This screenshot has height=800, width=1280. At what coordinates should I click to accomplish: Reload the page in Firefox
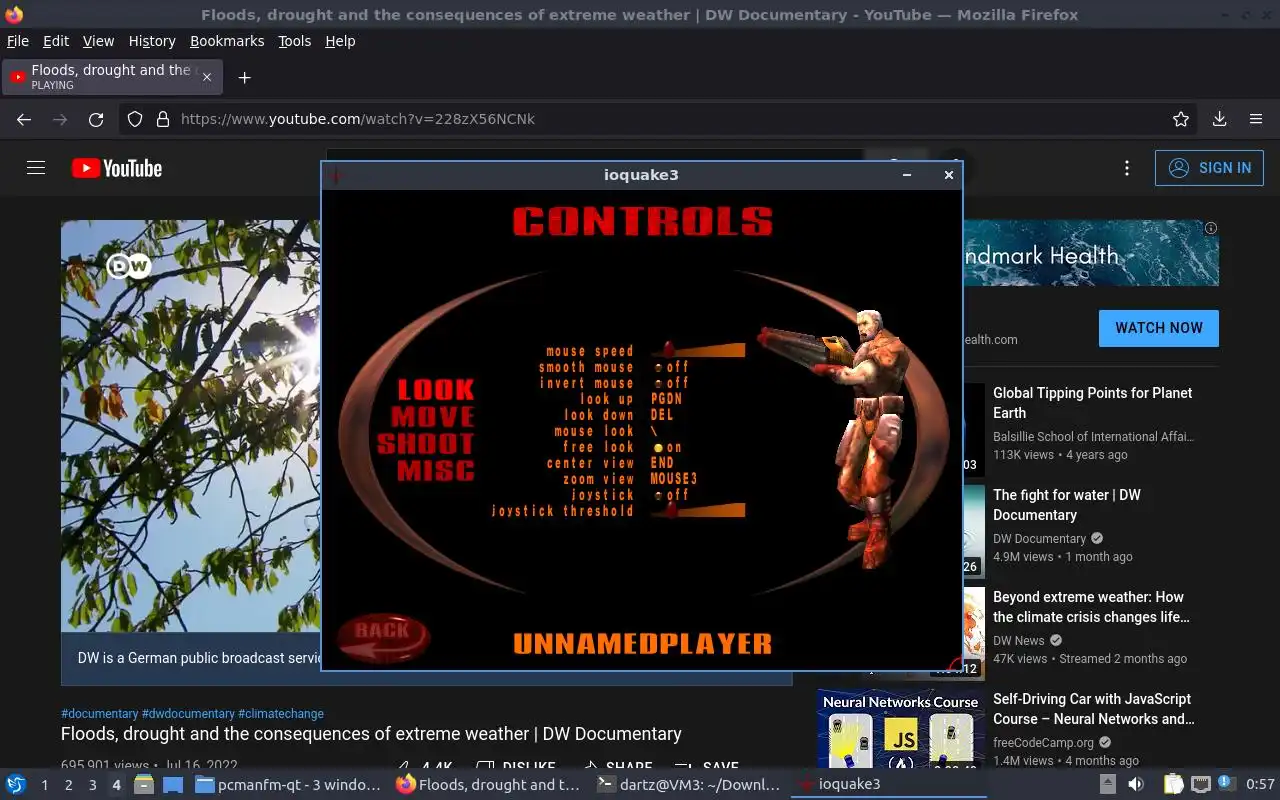pos(96,119)
